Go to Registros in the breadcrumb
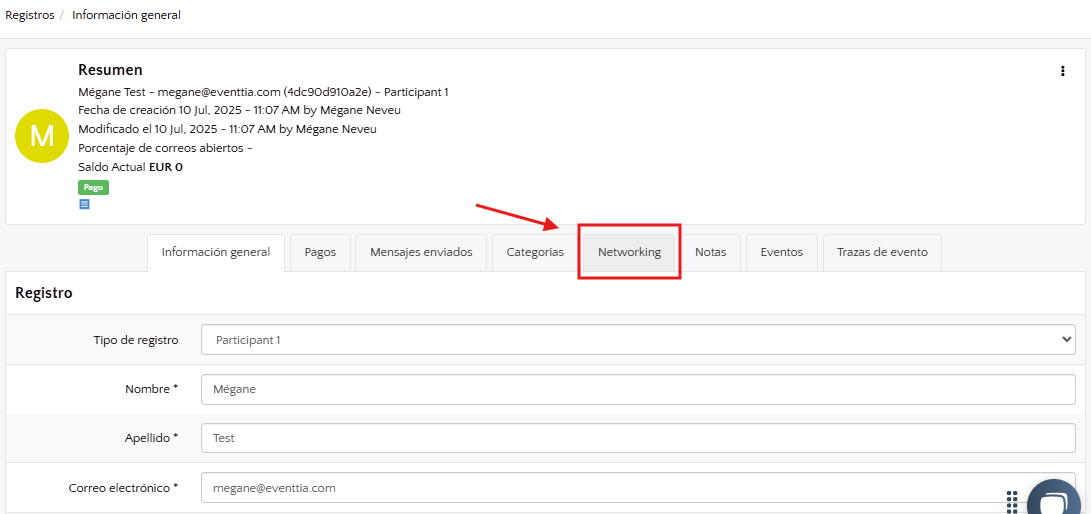The image size is (1091, 514). coord(29,15)
